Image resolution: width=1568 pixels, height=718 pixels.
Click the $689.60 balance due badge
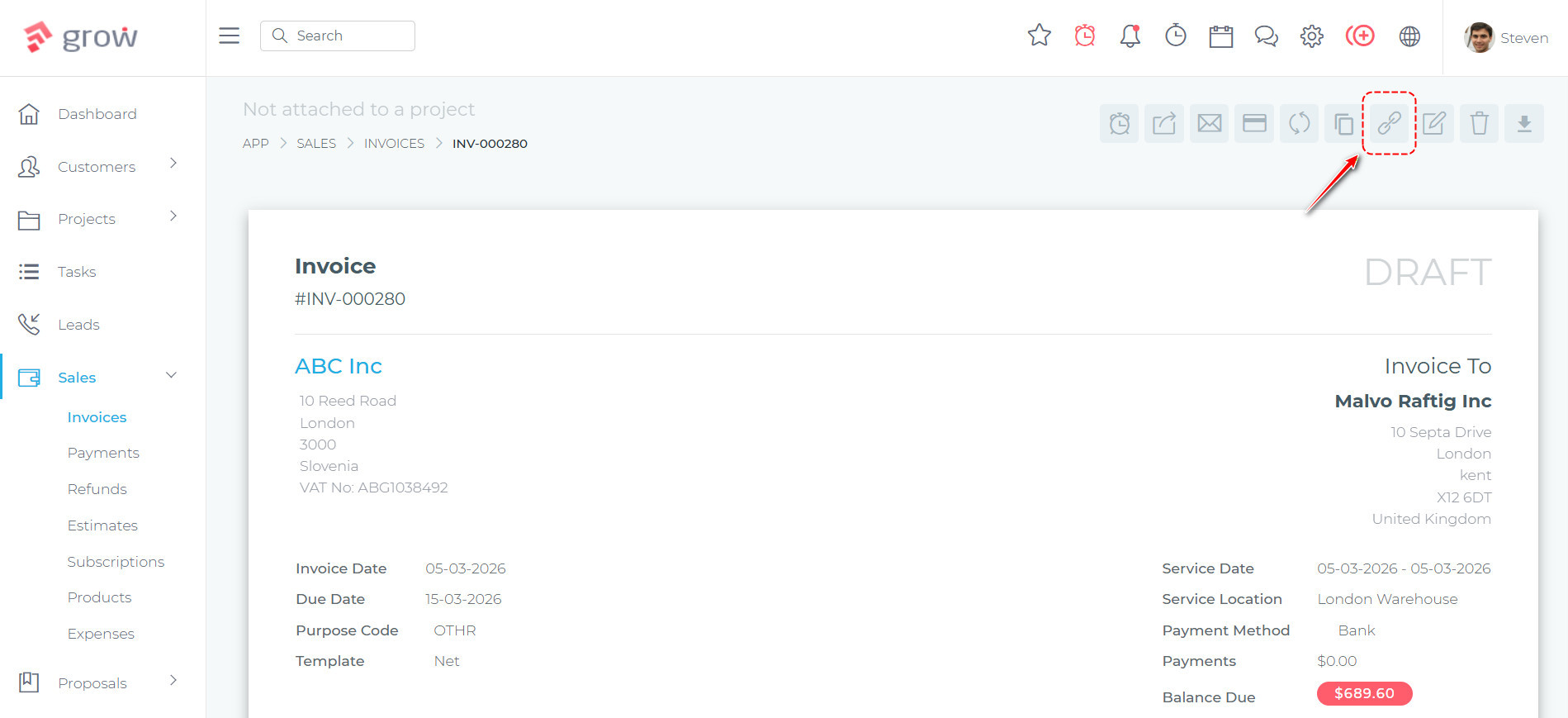pos(1364,693)
